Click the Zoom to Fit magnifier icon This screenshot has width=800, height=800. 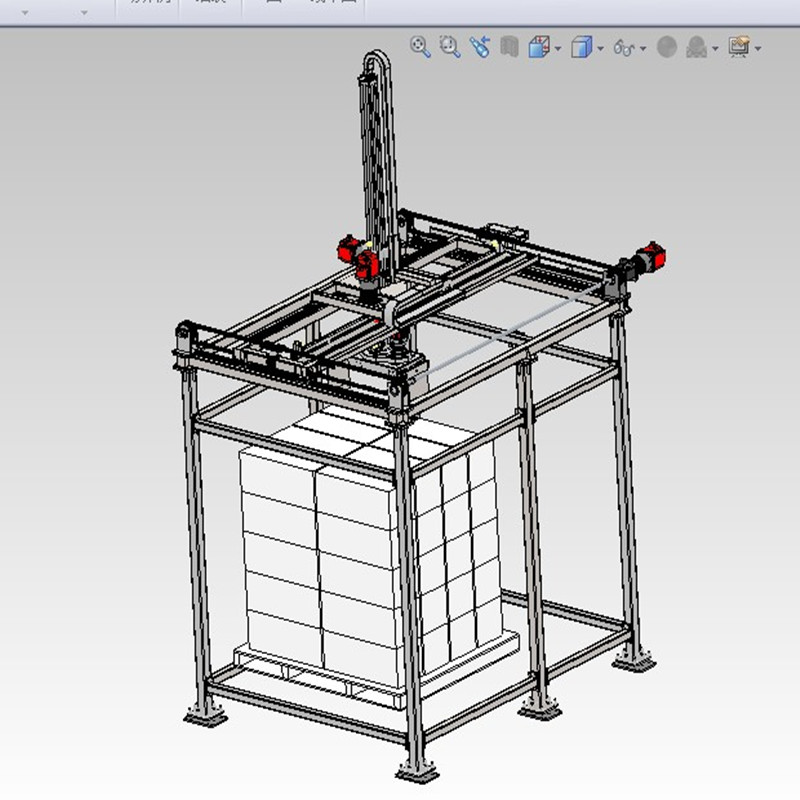(420, 47)
